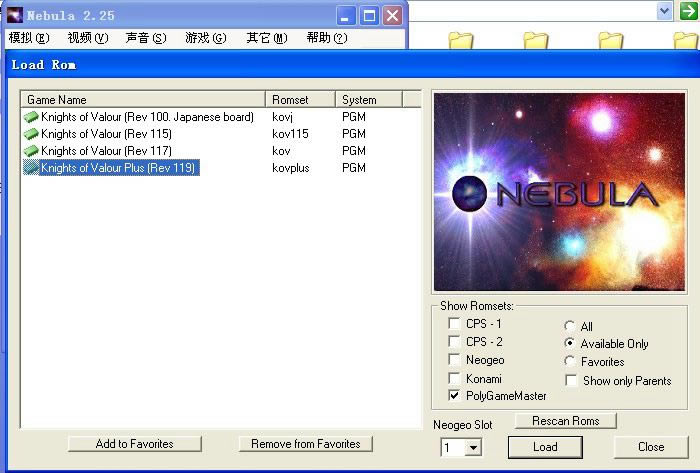700x473 pixels.
Task: Click ROM icon beside Knights of Valour Rev 117
Action: (x=31, y=151)
